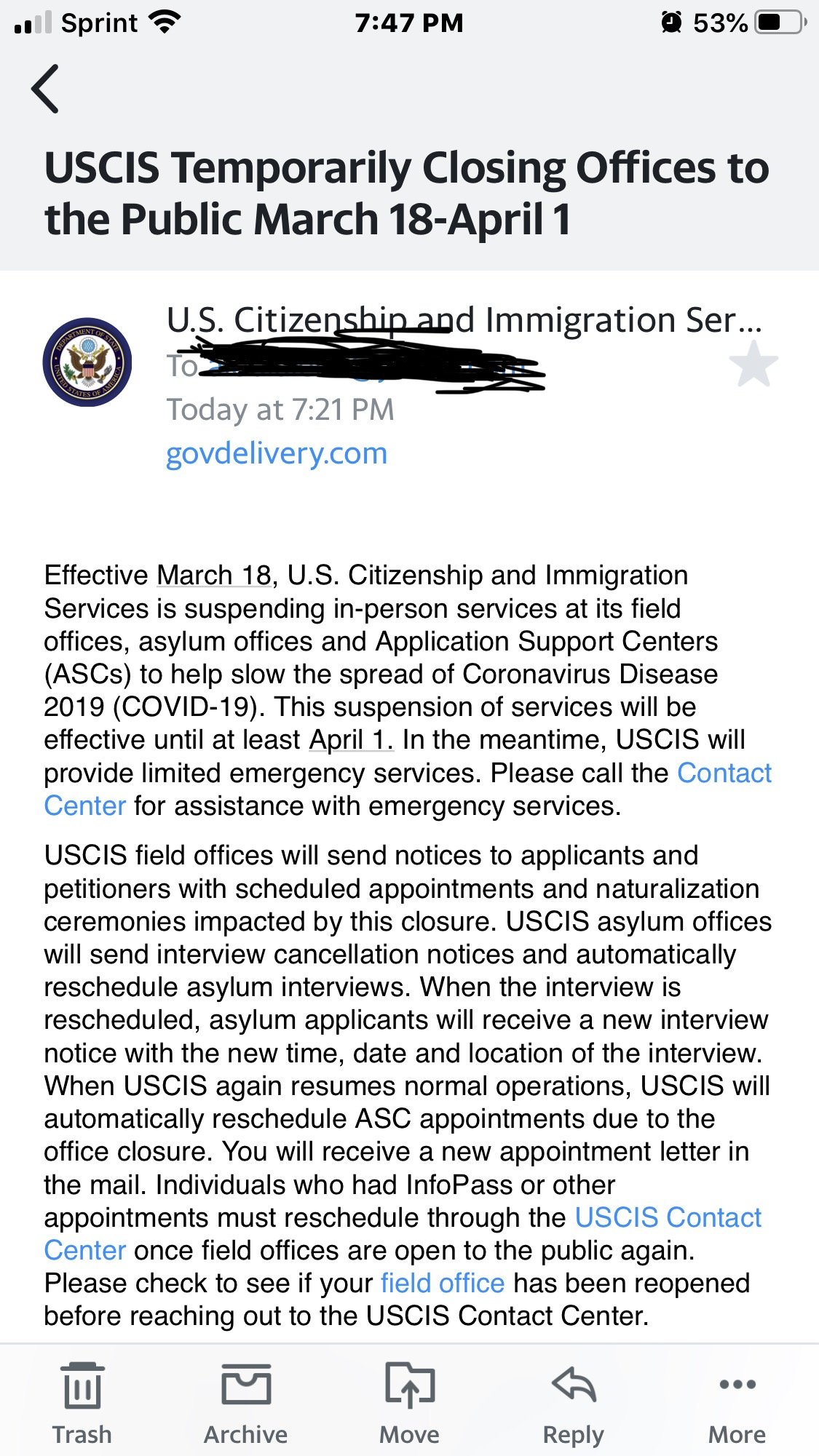Tap the Department of State seal avatar
The image size is (819, 1456).
87,362
